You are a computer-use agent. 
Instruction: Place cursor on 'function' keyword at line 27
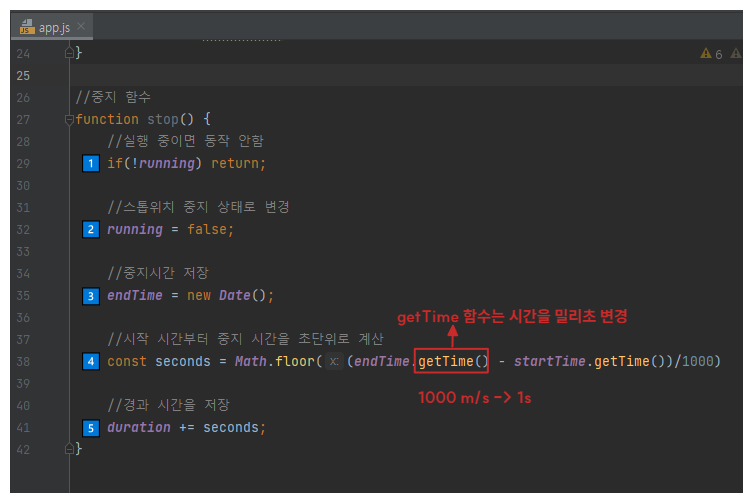[107, 119]
